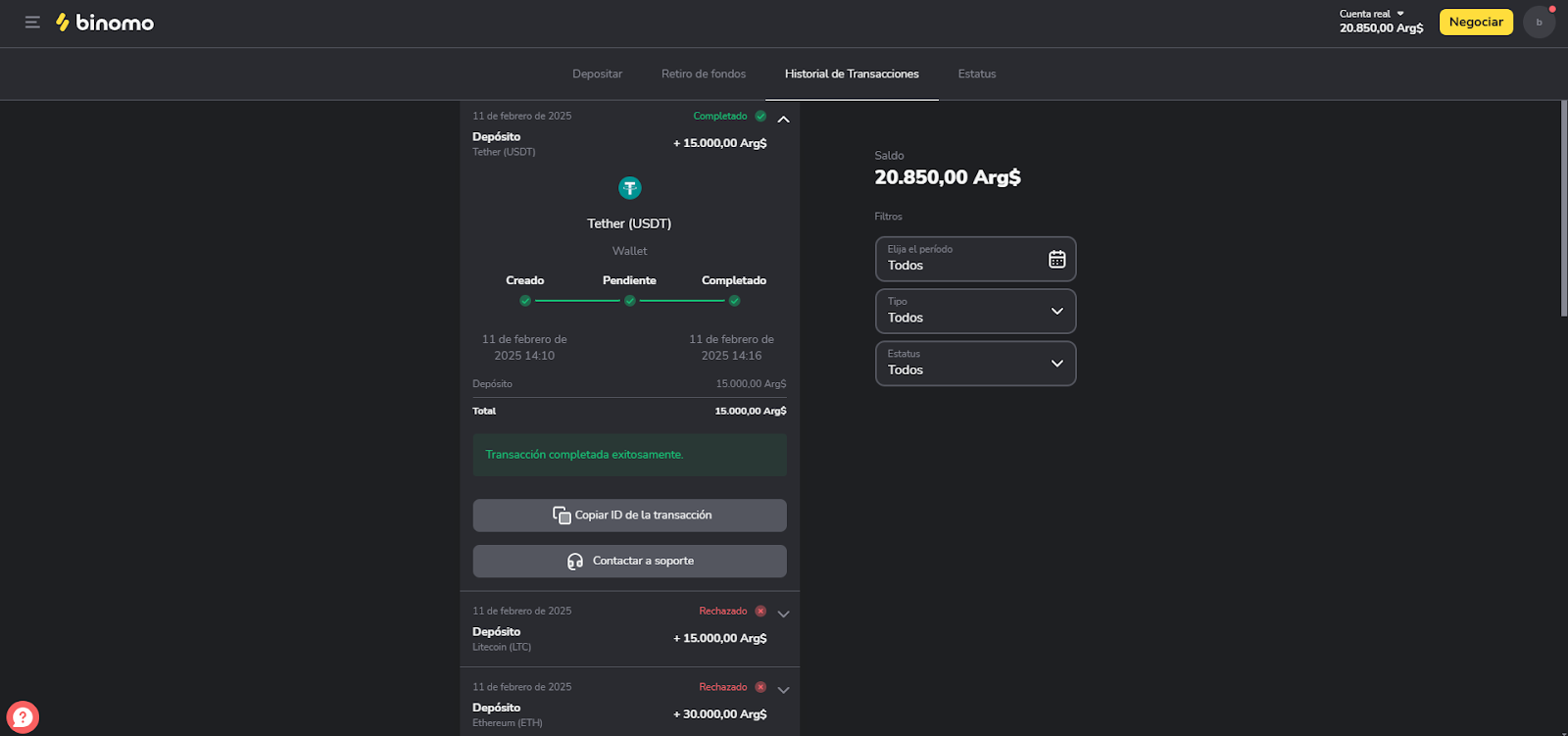Click Copiar ID de la transacción button
The image size is (1568, 736).
point(629,515)
